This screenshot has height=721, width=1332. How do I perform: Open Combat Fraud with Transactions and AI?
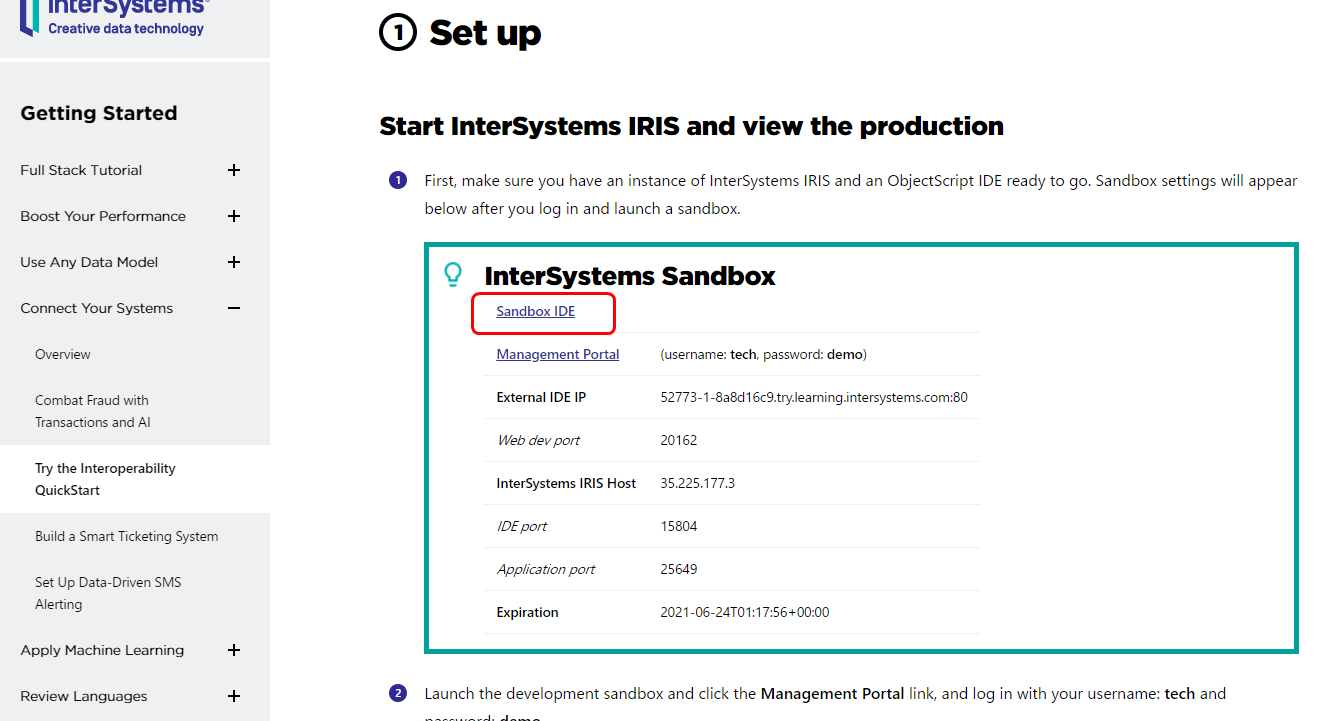click(92, 411)
